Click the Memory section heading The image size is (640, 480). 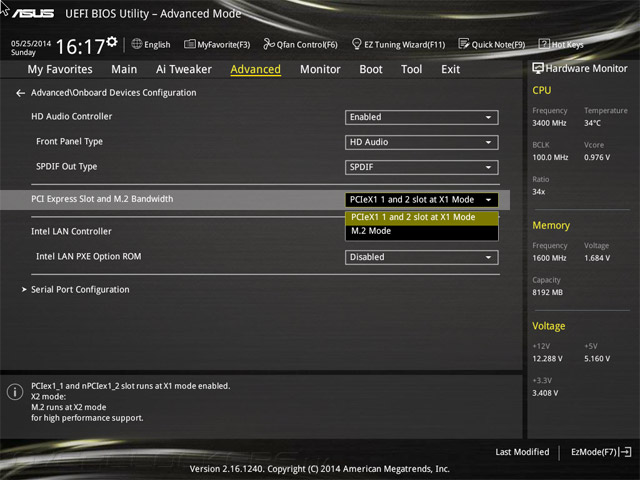tap(551, 225)
